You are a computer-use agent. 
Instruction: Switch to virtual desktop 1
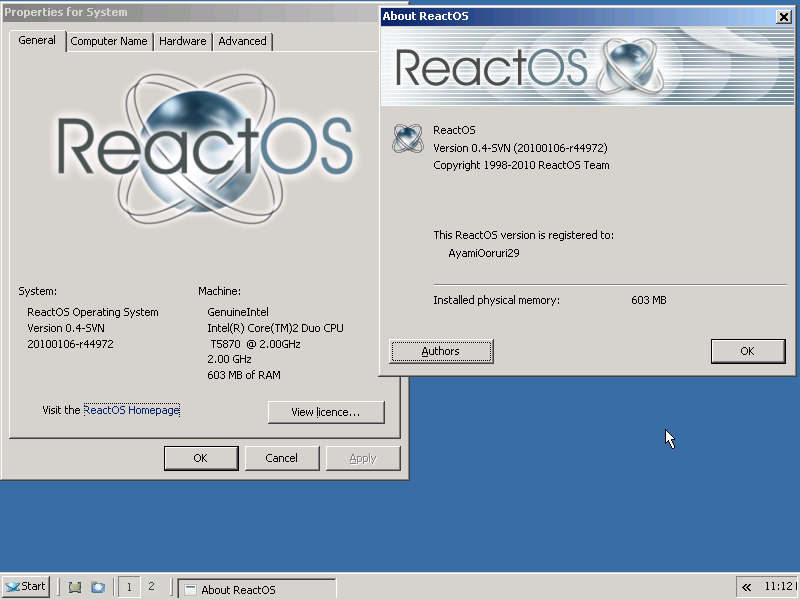tap(128, 588)
